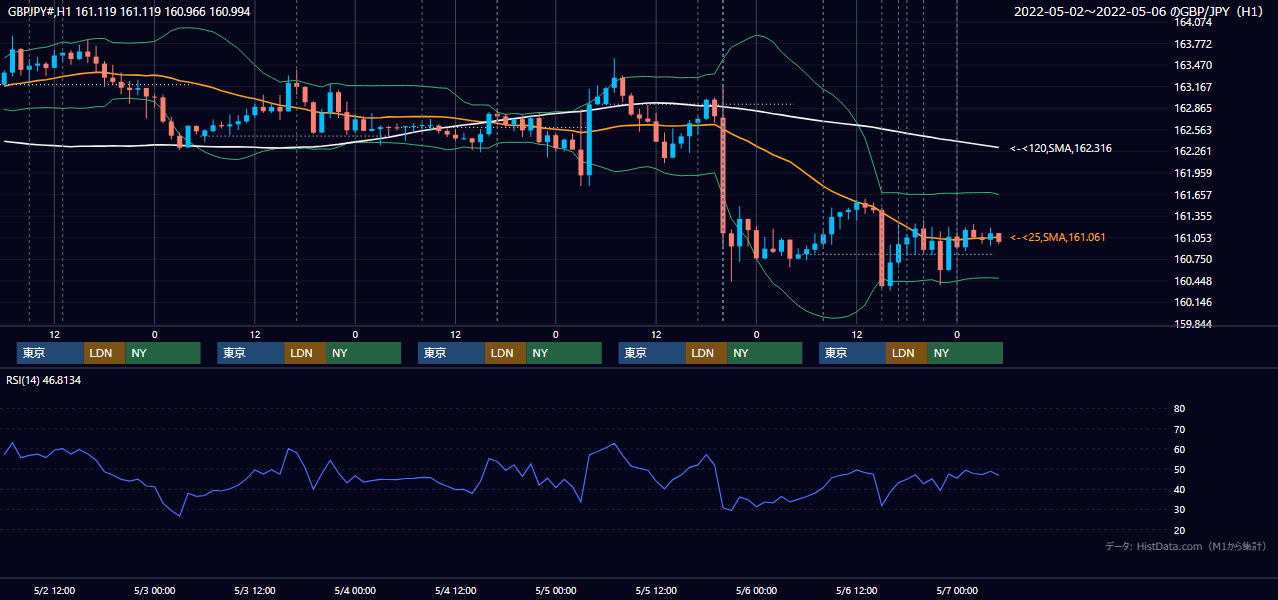Image resolution: width=1278 pixels, height=600 pixels.
Task: Select the 5/6 00:00 time axis label
Action: pyautogui.click(x=756, y=590)
